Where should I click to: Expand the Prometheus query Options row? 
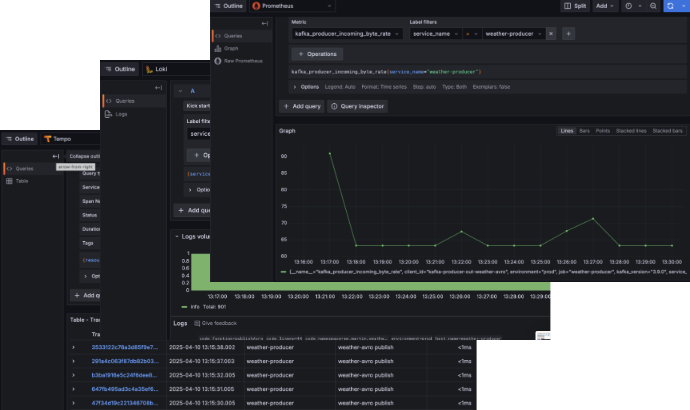(306, 87)
